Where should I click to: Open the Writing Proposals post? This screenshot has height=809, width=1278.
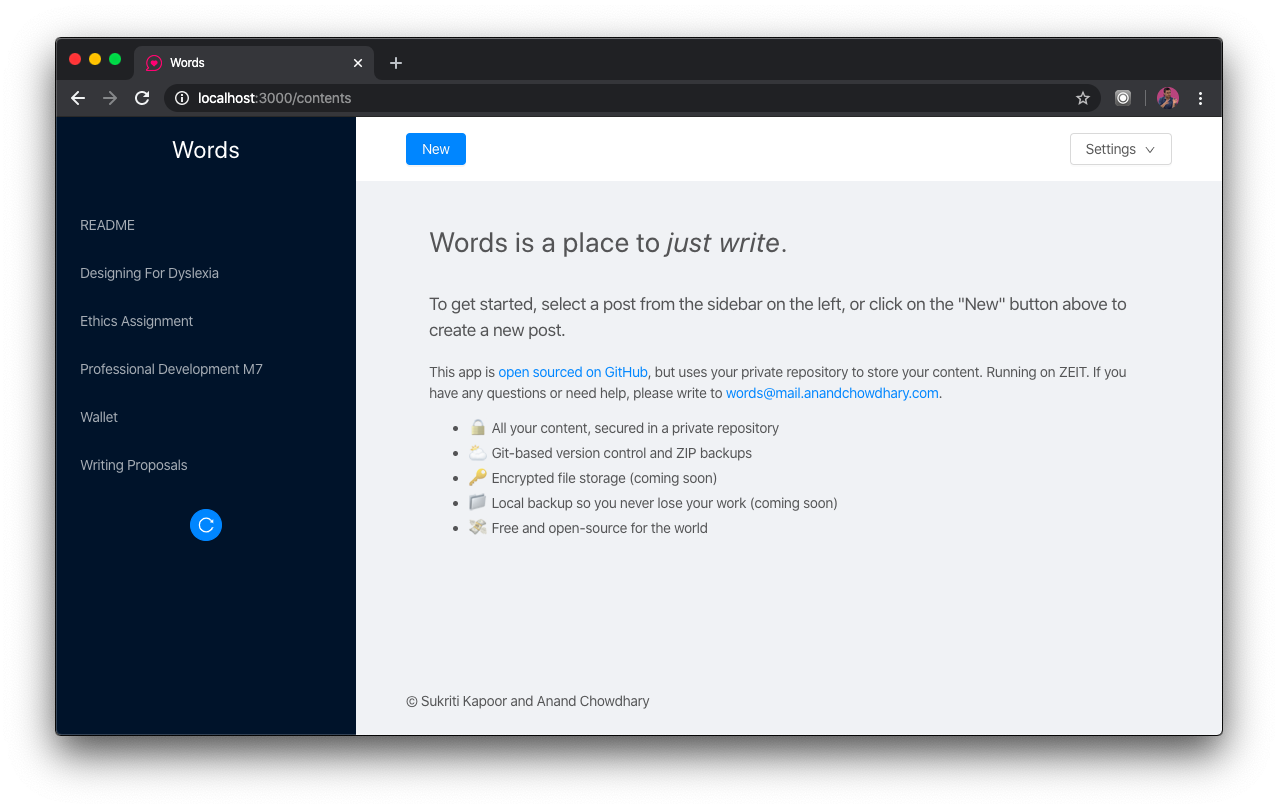click(206, 465)
